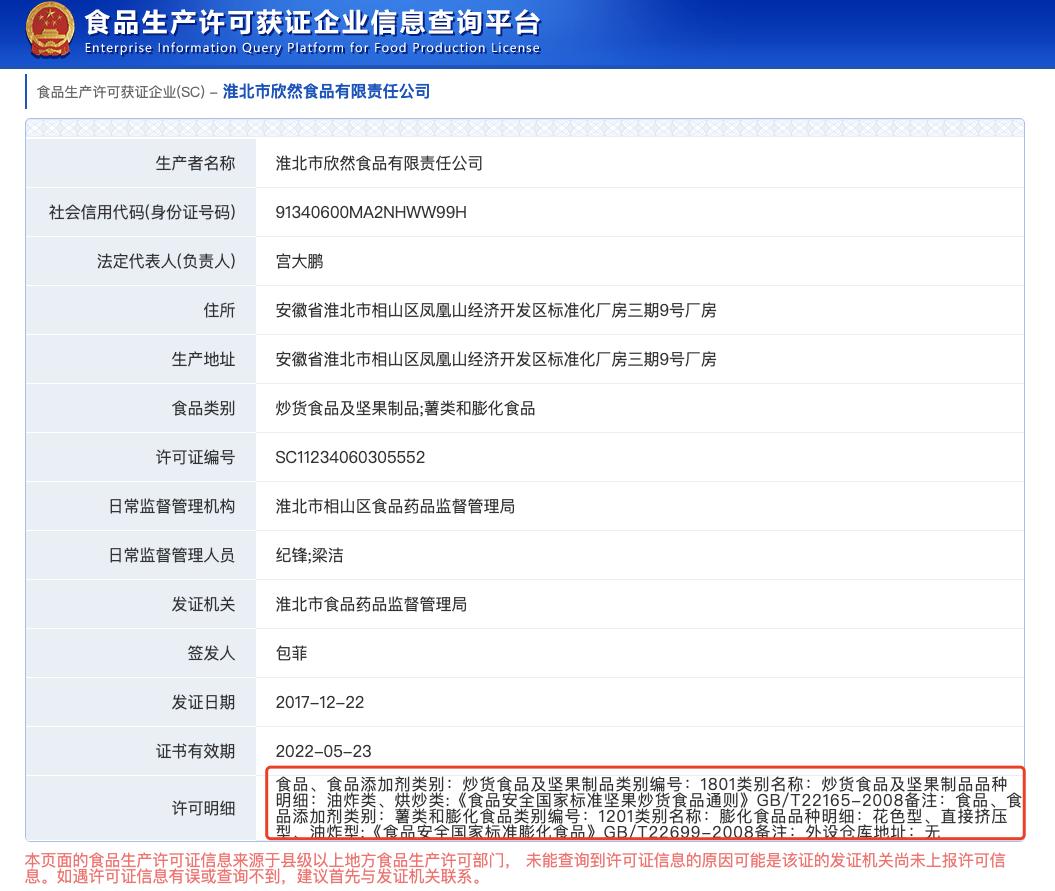1055x891 pixels.
Task: Select the signer name 包菲
Action: (288, 653)
